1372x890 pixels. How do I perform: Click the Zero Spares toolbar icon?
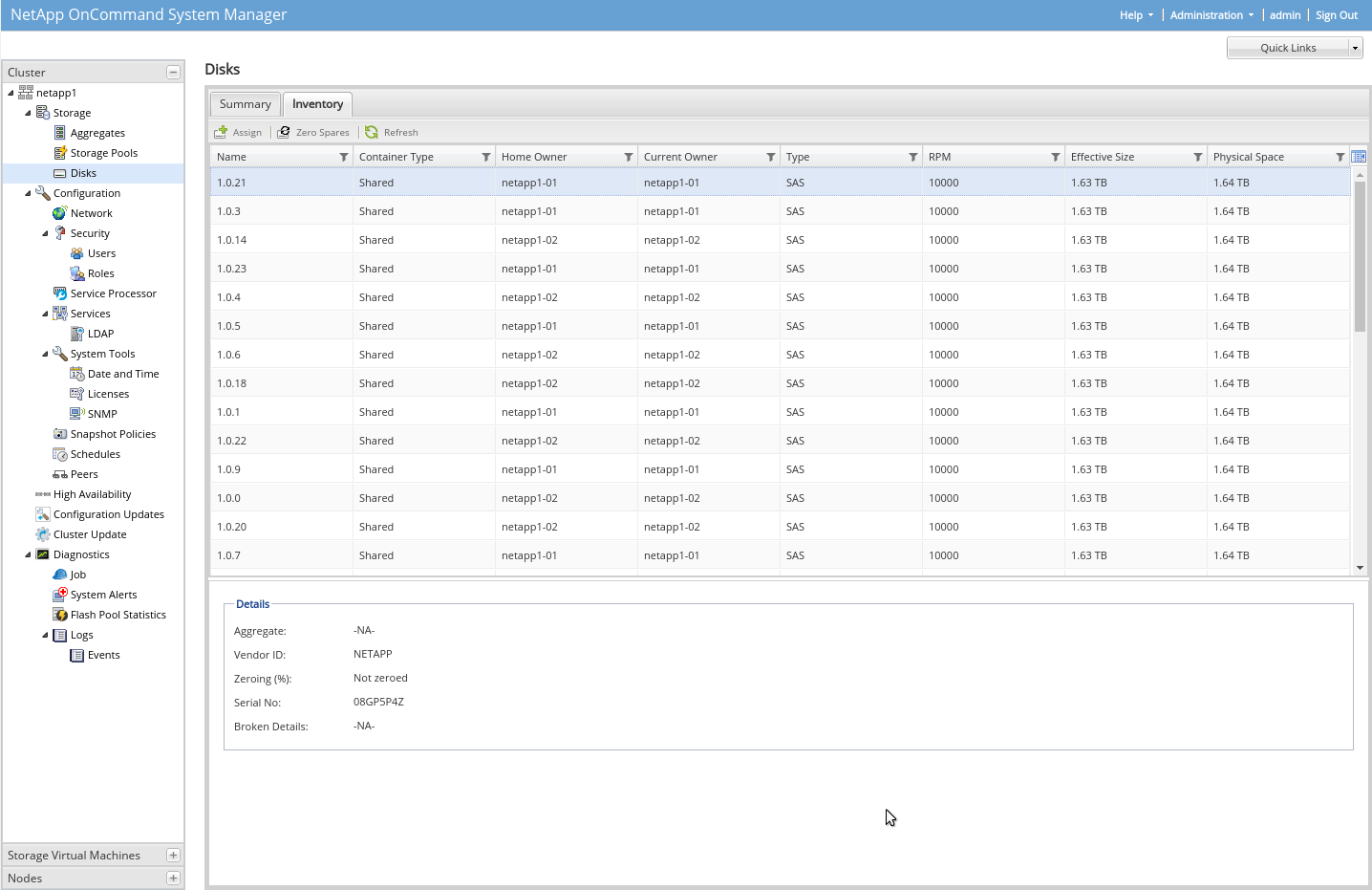pyautogui.click(x=284, y=132)
